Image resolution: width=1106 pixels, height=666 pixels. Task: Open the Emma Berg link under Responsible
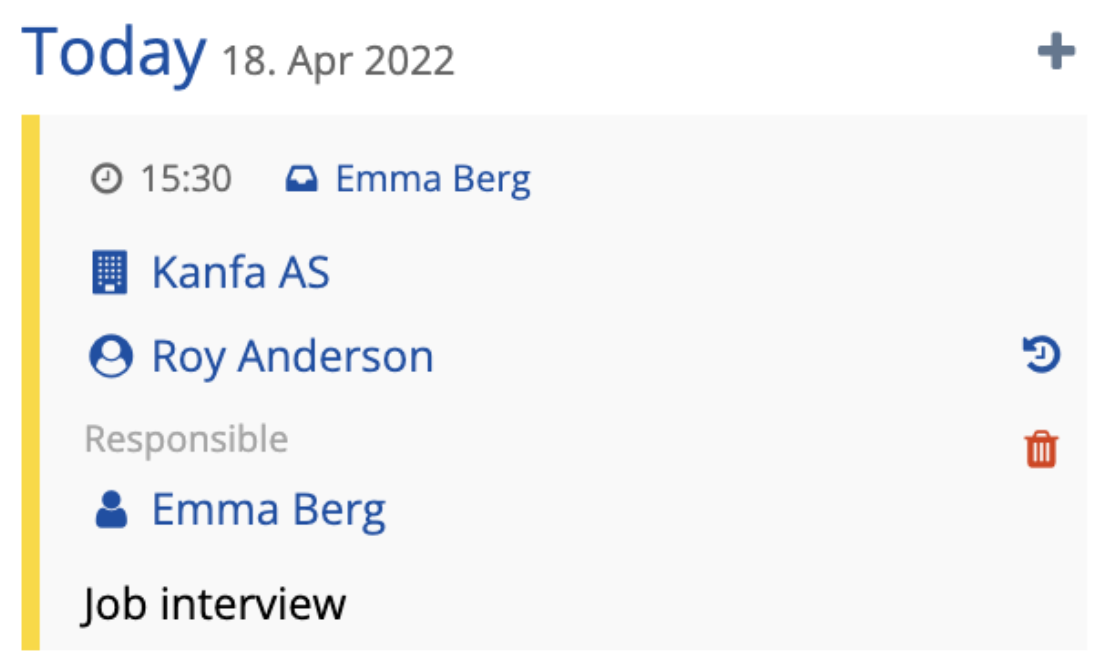click(268, 510)
